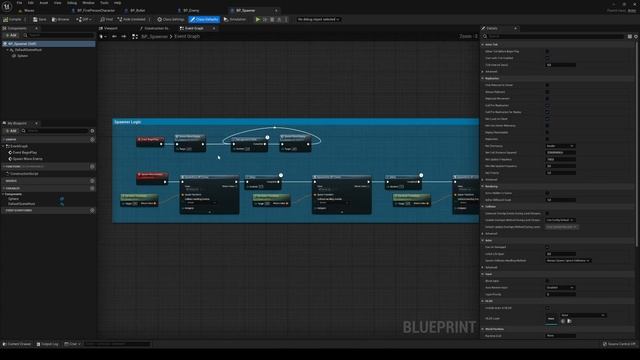The image size is (640, 360).
Task: Toggle Hide Unrelated in toolbar
Action: (131, 19)
